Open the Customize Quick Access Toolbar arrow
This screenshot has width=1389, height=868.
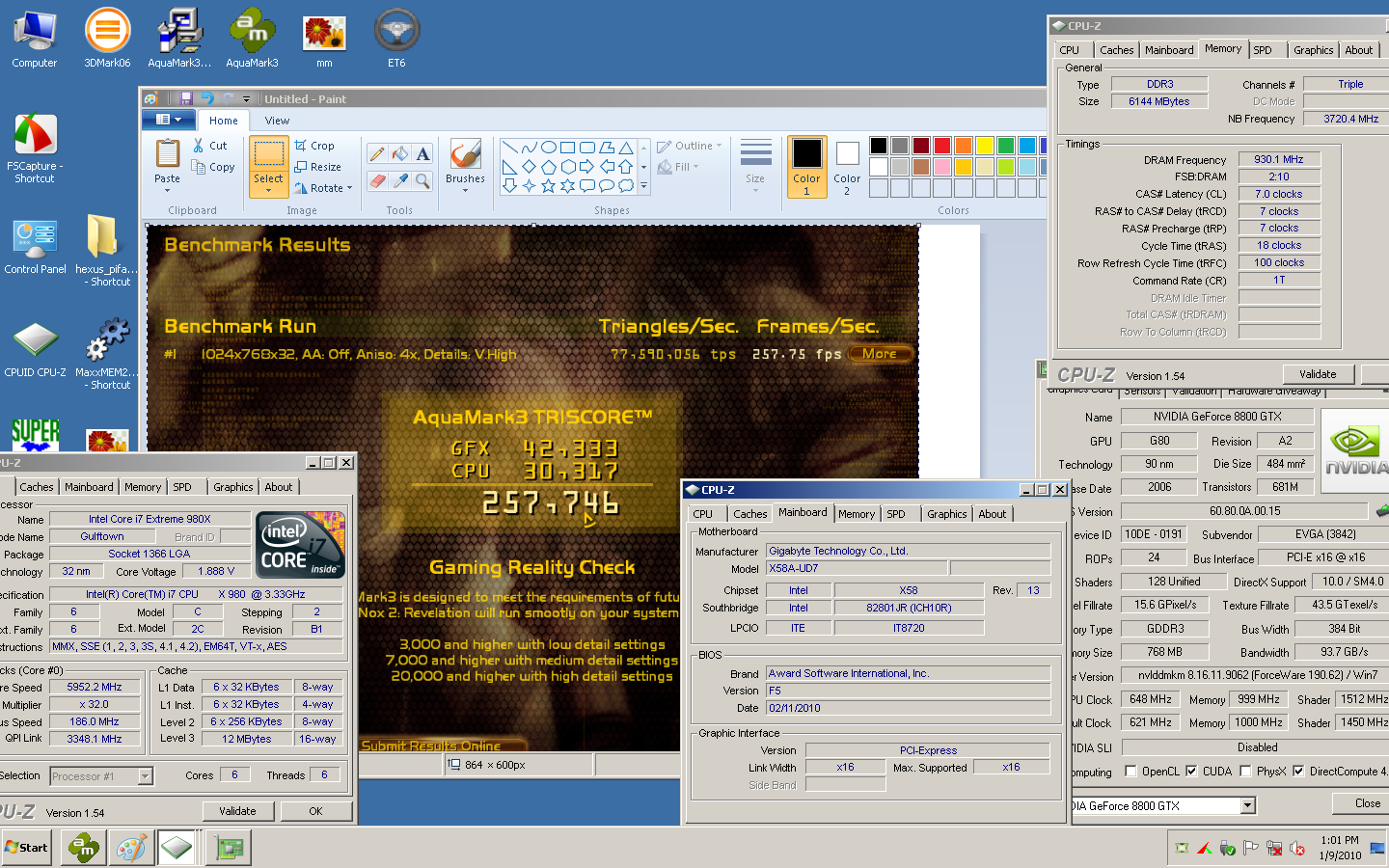(x=246, y=98)
